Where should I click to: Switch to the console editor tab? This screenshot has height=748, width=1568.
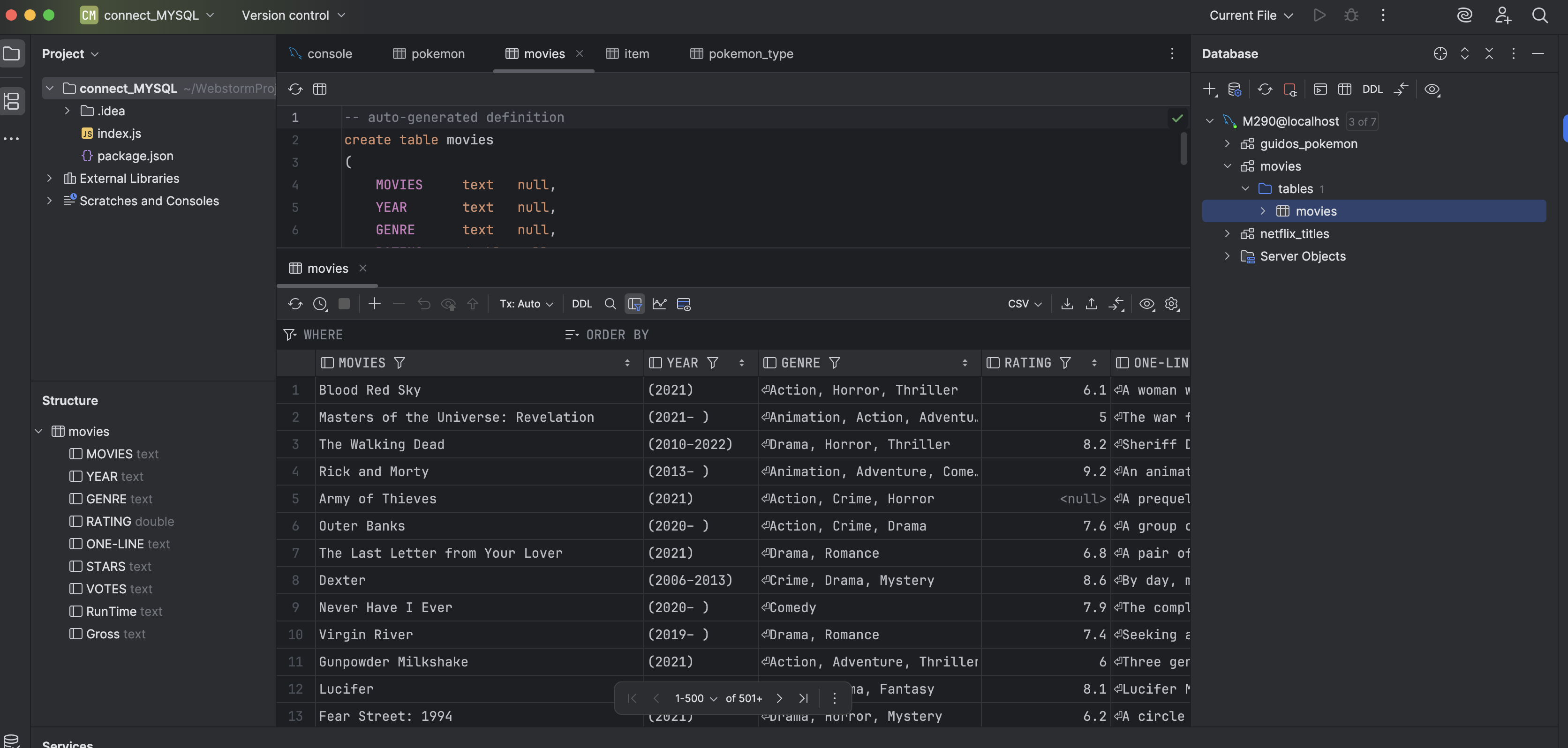coord(321,53)
